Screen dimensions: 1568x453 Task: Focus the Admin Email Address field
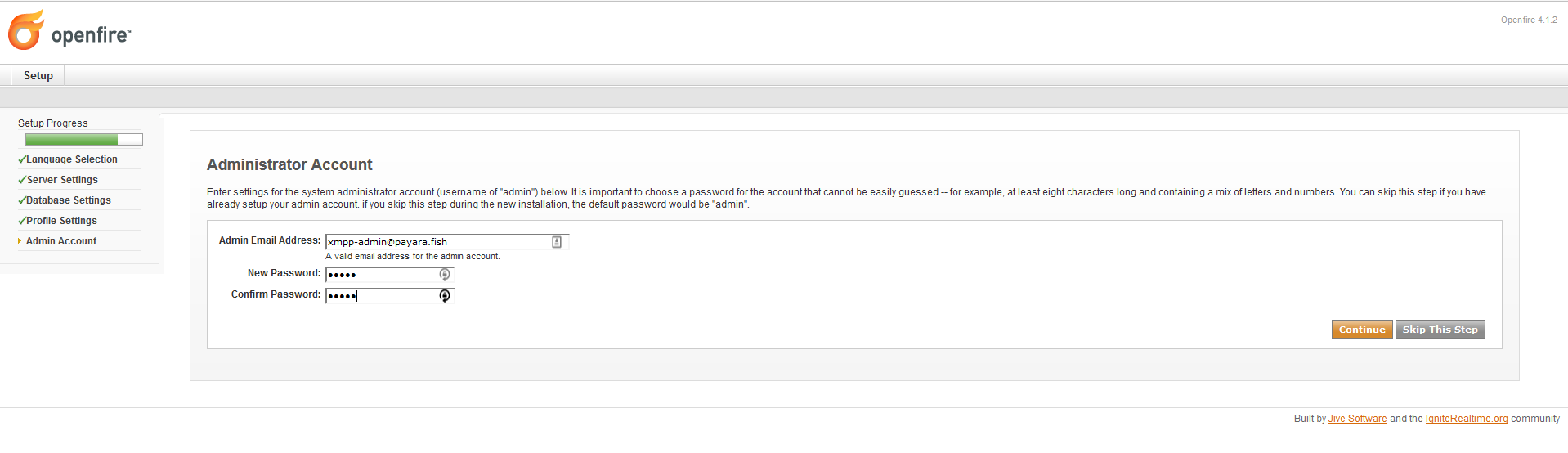click(x=437, y=242)
